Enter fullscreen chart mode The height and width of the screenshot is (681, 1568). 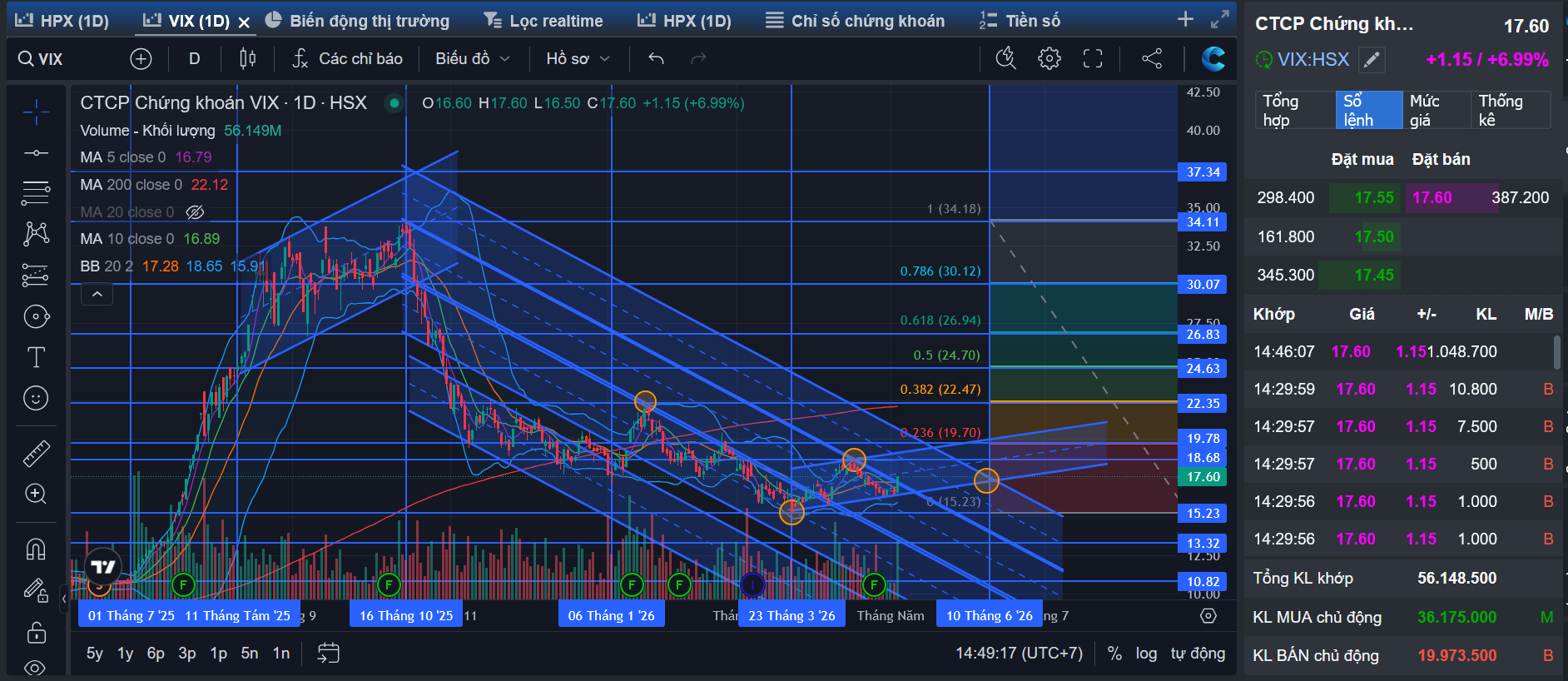[1093, 58]
